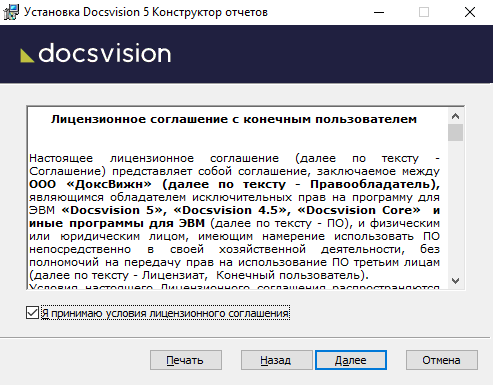This screenshot has width=493, height=385.
Task: Minimize the installer window
Action: coord(379,12)
